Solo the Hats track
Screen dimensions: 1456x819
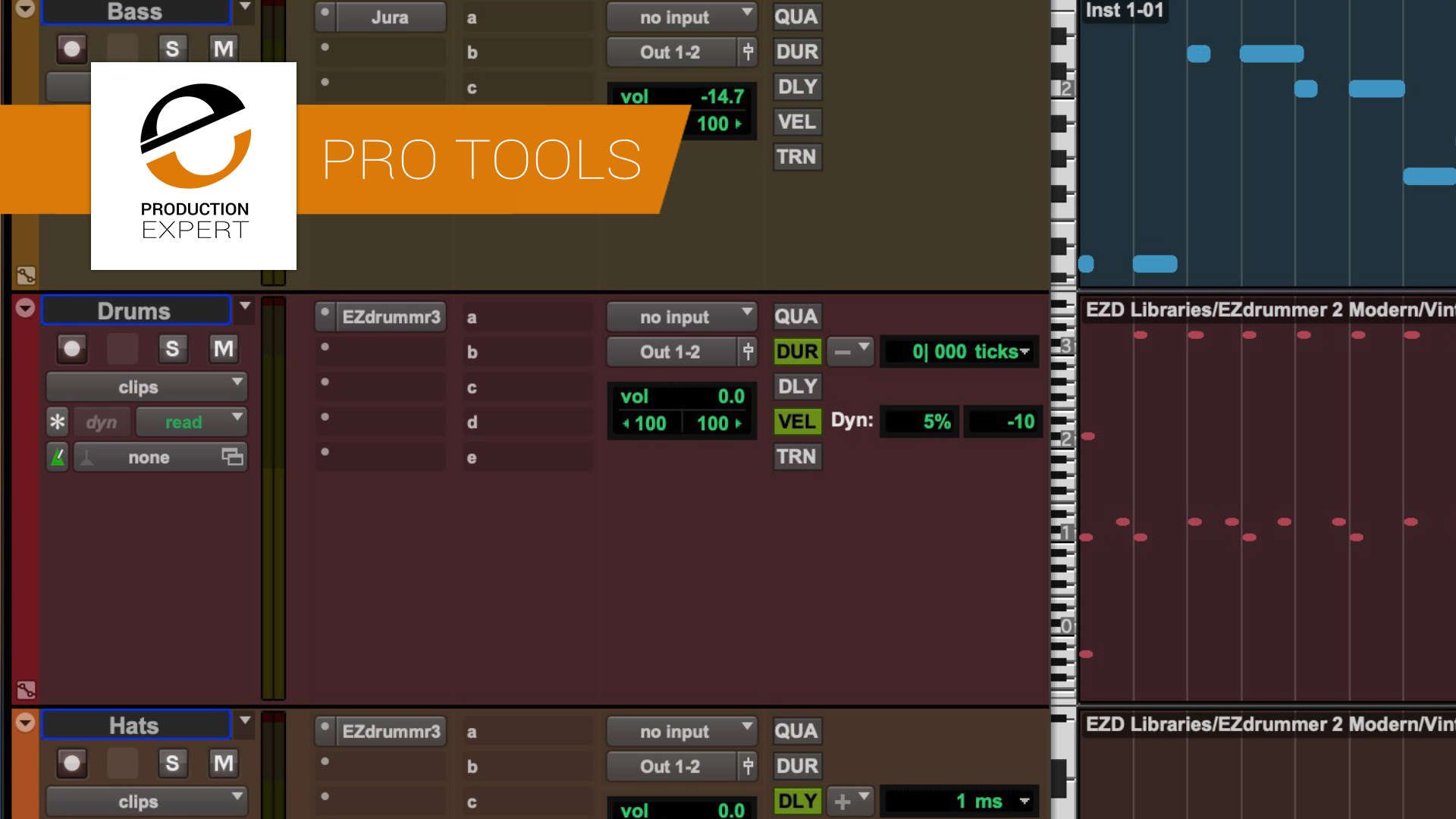point(172,763)
